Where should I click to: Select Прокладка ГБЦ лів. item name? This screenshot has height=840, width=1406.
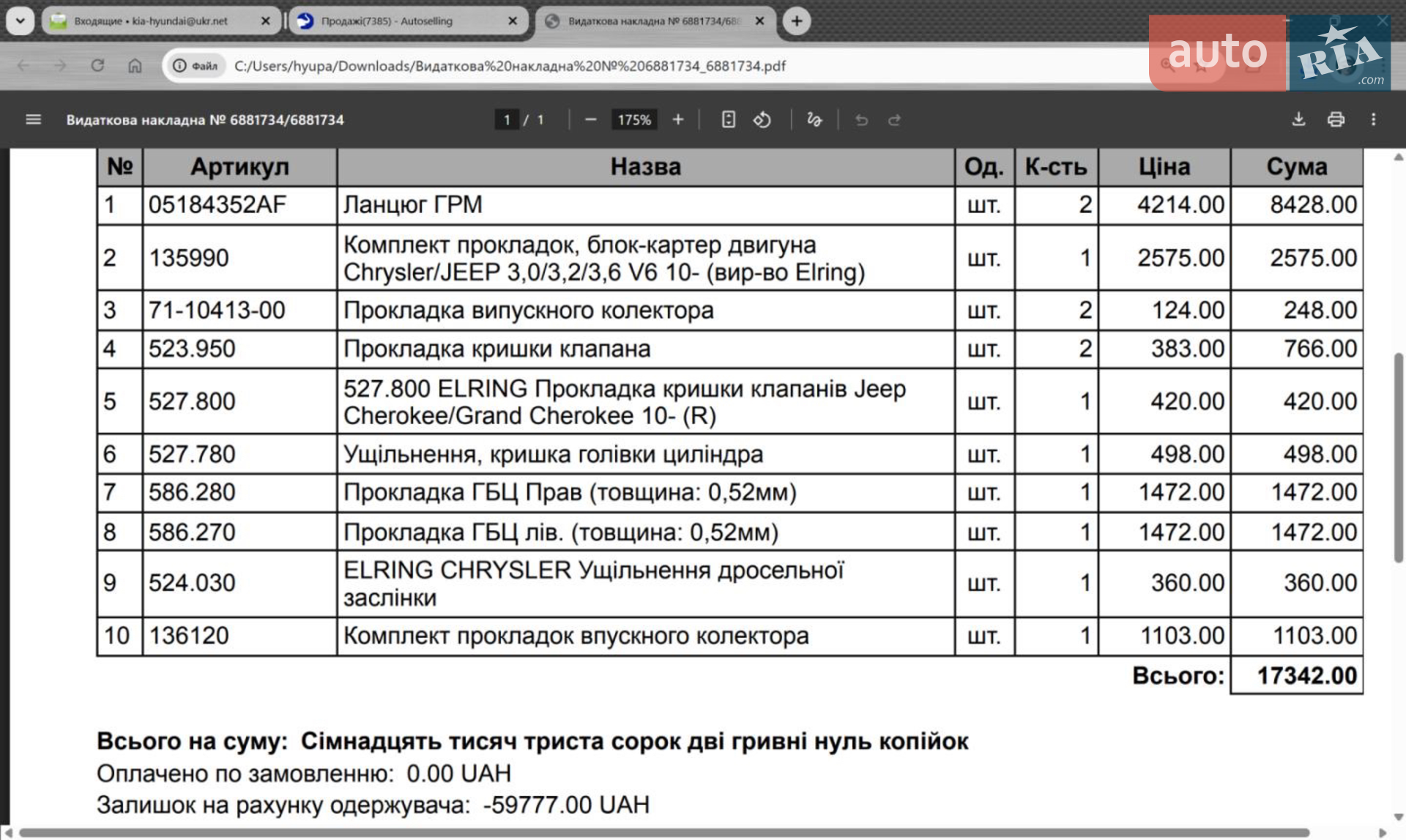click(x=561, y=532)
